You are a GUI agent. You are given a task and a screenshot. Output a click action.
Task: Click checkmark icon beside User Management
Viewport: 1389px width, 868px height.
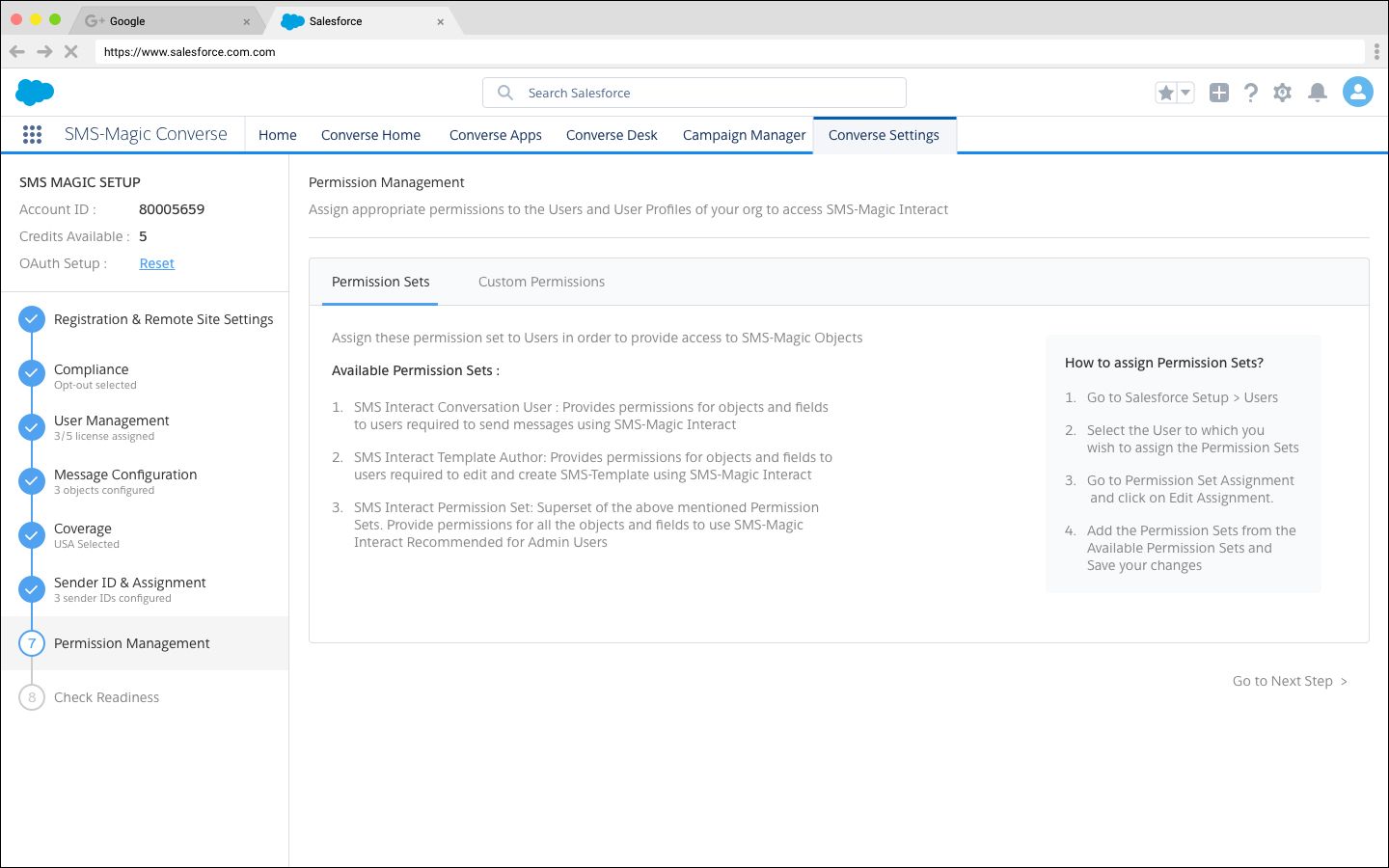click(32, 427)
